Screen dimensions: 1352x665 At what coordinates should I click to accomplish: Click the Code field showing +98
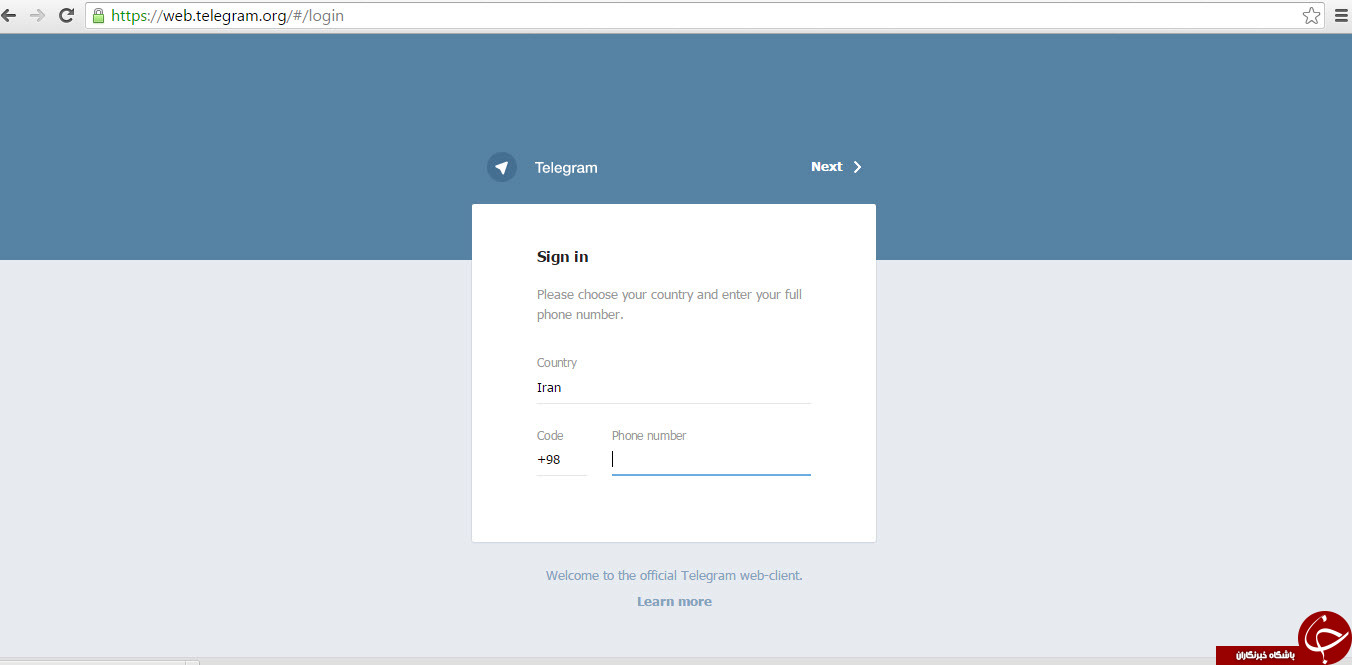pos(561,460)
